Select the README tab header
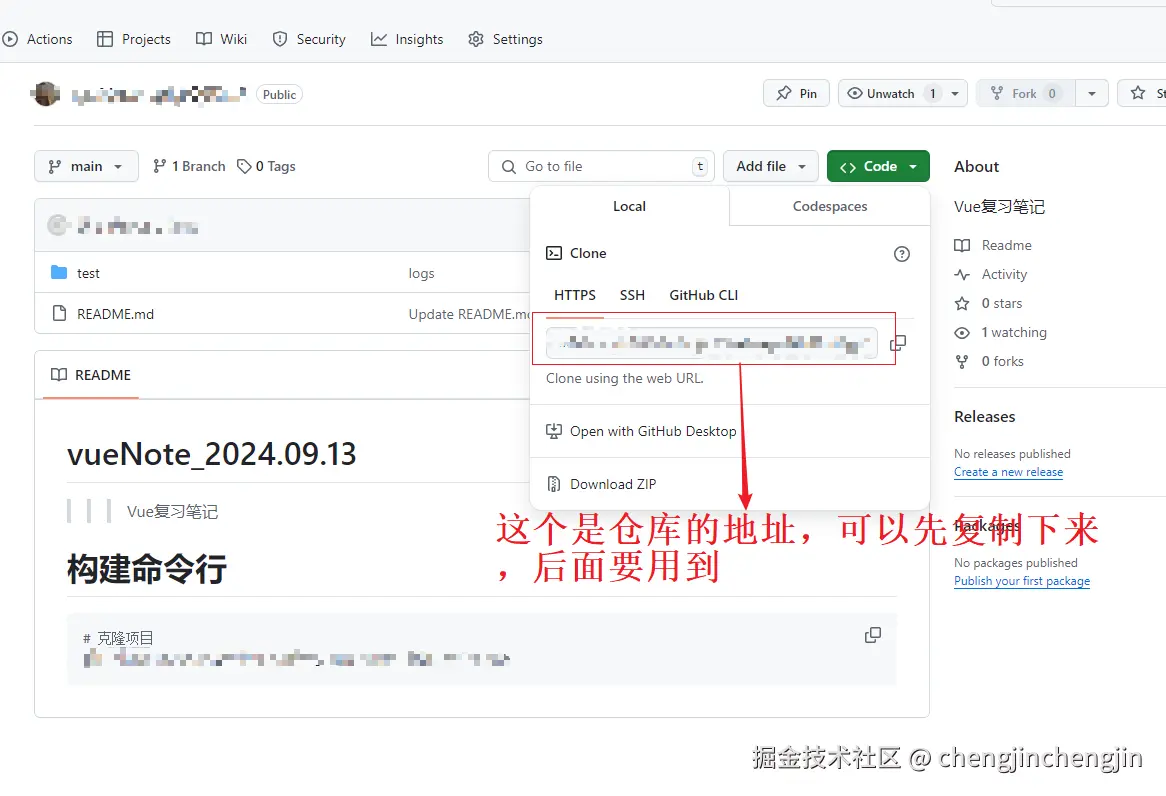 pos(91,375)
